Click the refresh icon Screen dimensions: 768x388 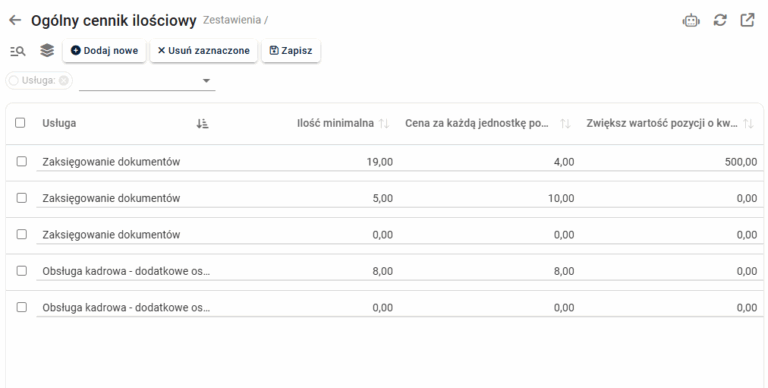coord(720,20)
